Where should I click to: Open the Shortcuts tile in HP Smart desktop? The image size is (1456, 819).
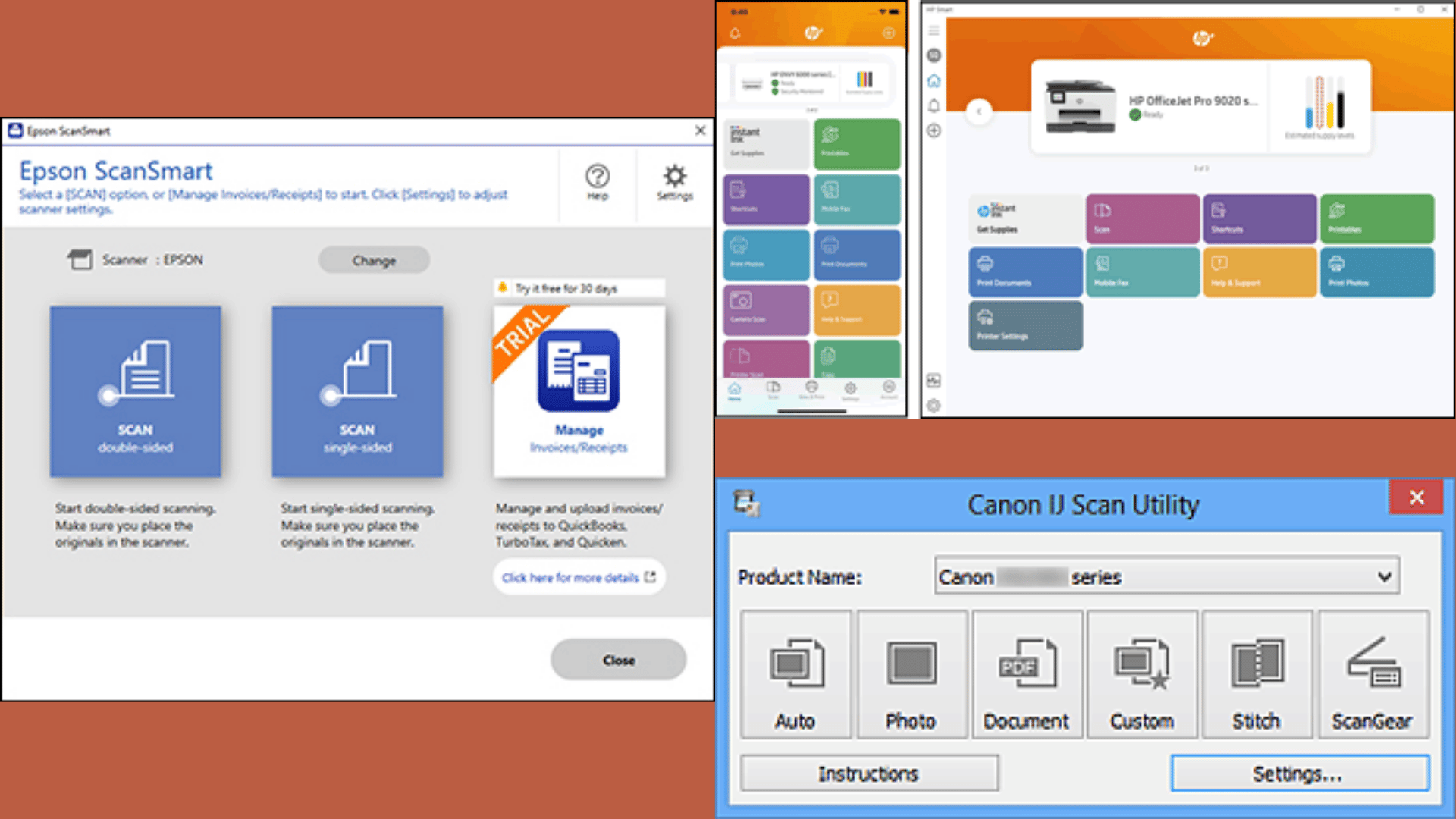[1260, 218]
